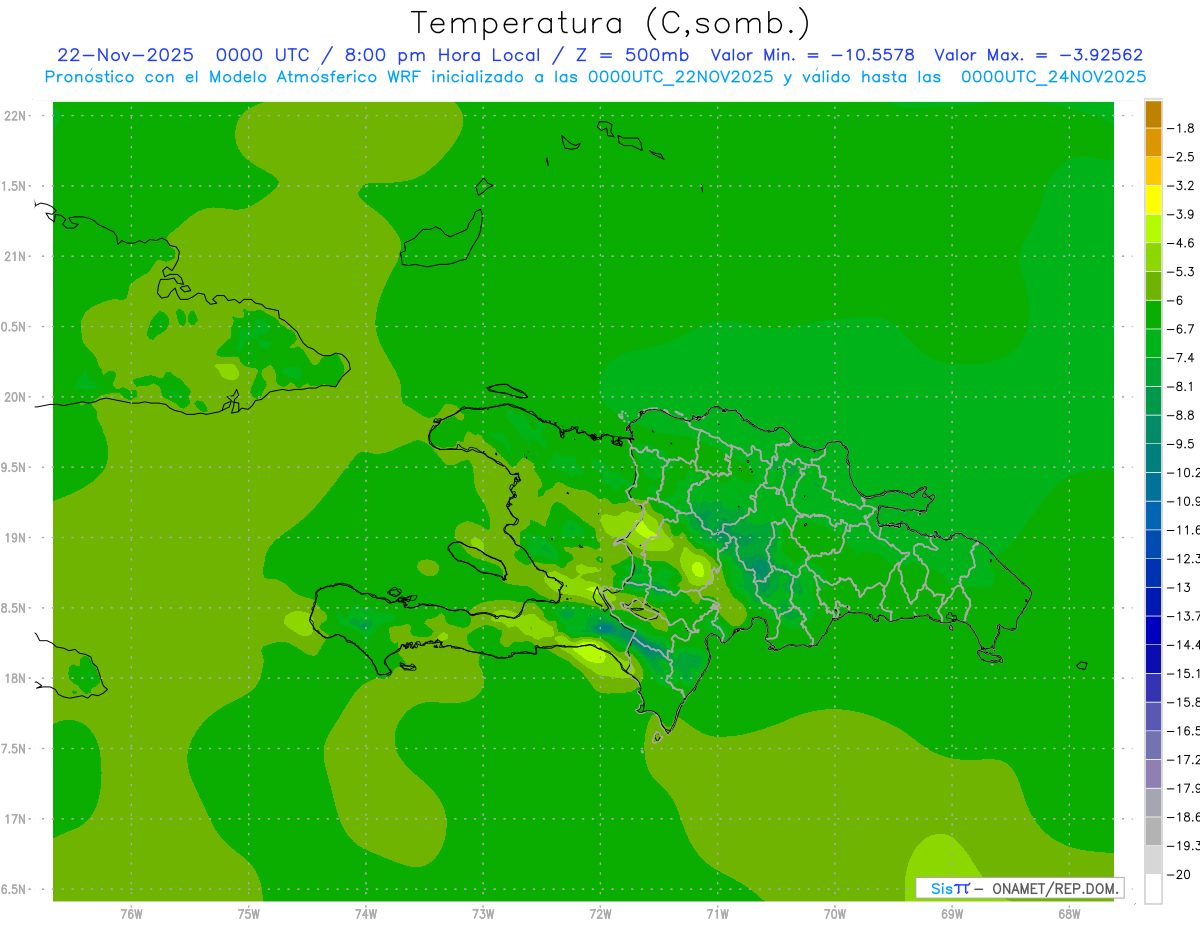Click the 71W longitude axis label
1200x927 pixels.
(717, 914)
